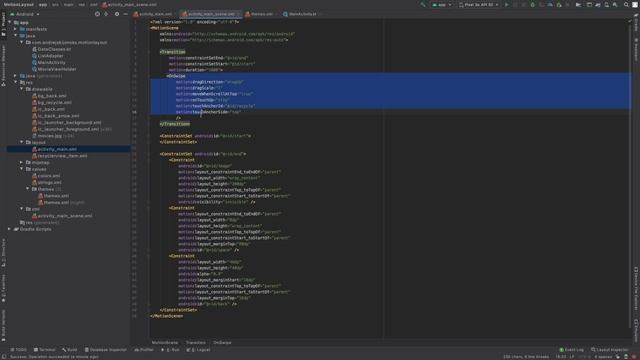
Task: Open Resource Manager side panel
Action: pos(4,65)
